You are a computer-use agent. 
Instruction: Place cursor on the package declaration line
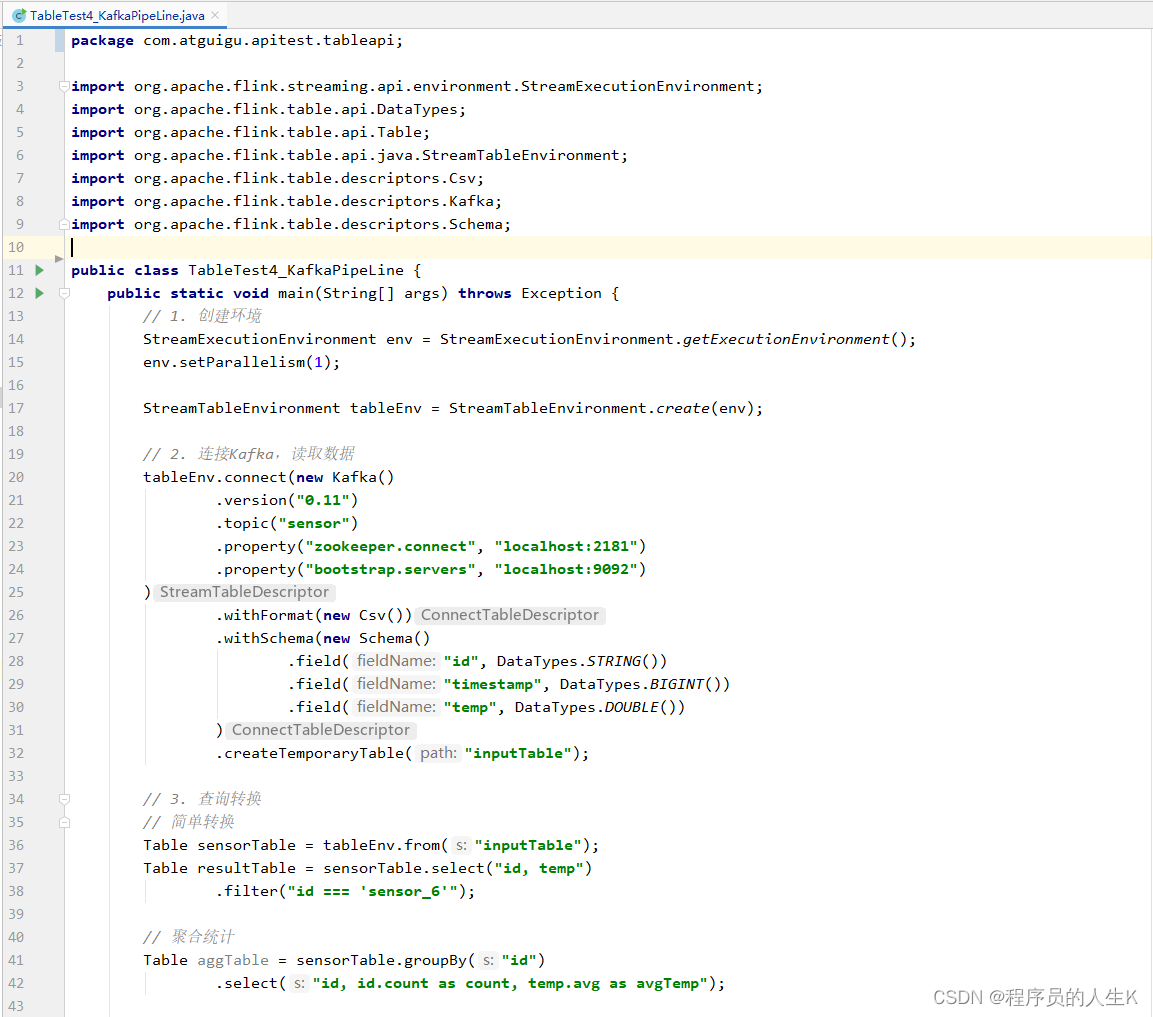[x=237, y=40]
